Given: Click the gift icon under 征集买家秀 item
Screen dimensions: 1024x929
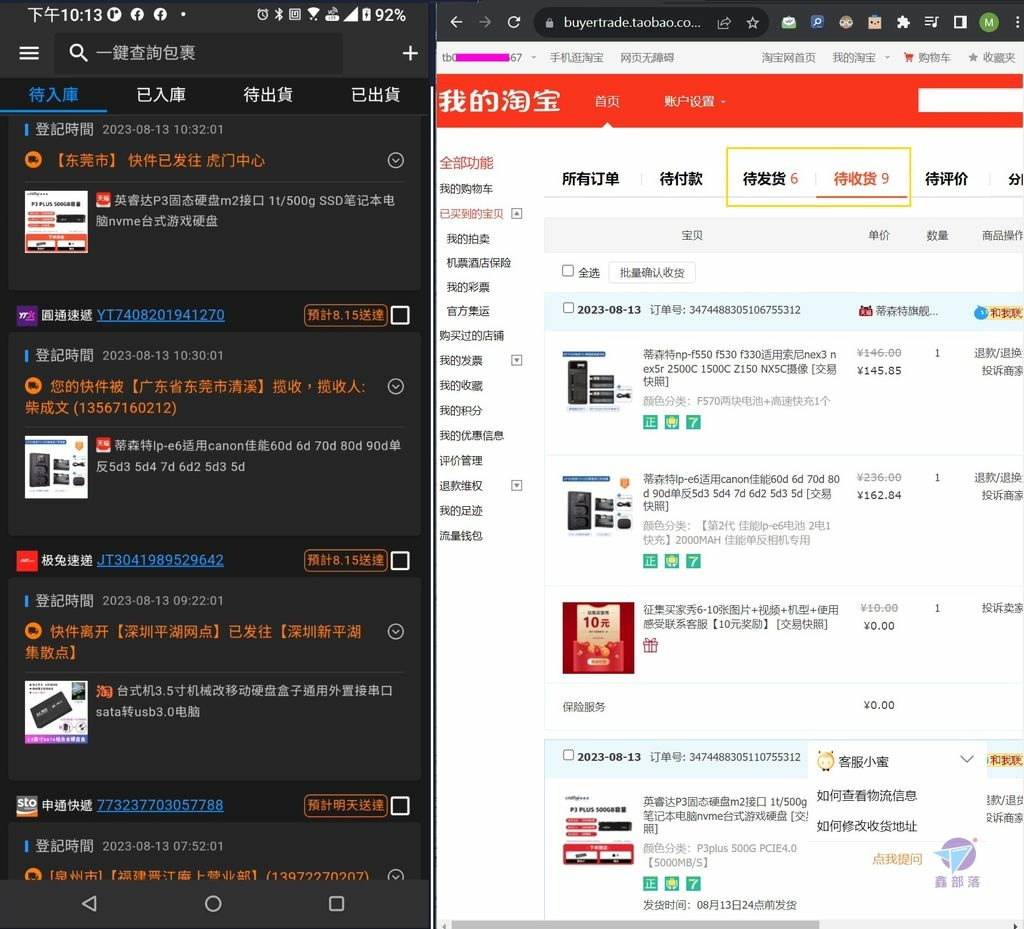Looking at the screenshot, I should point(650,645).
